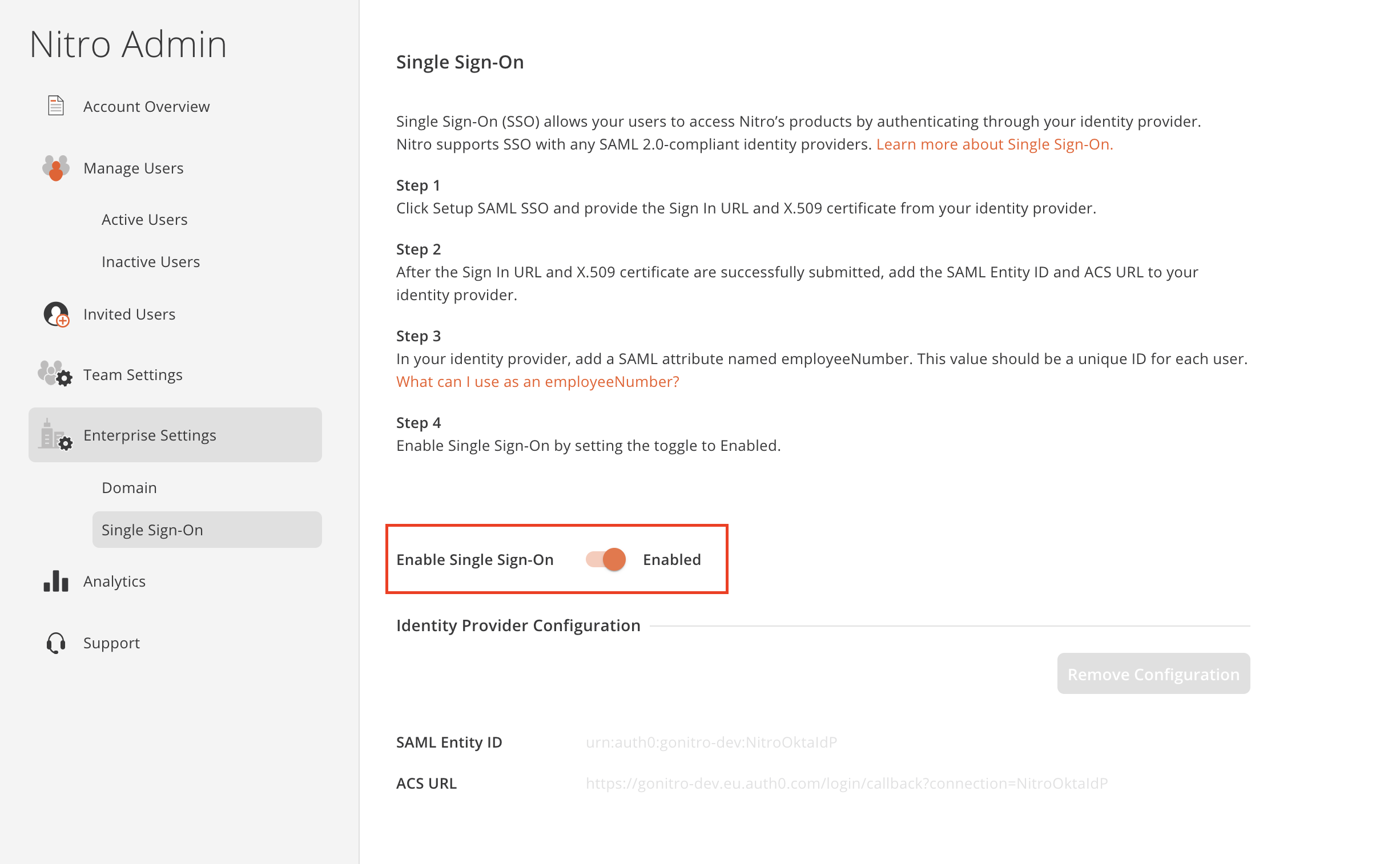Click the 'SAML Entity ID' label
This screenshot has width=1400, height=864.
click(449, 742)
